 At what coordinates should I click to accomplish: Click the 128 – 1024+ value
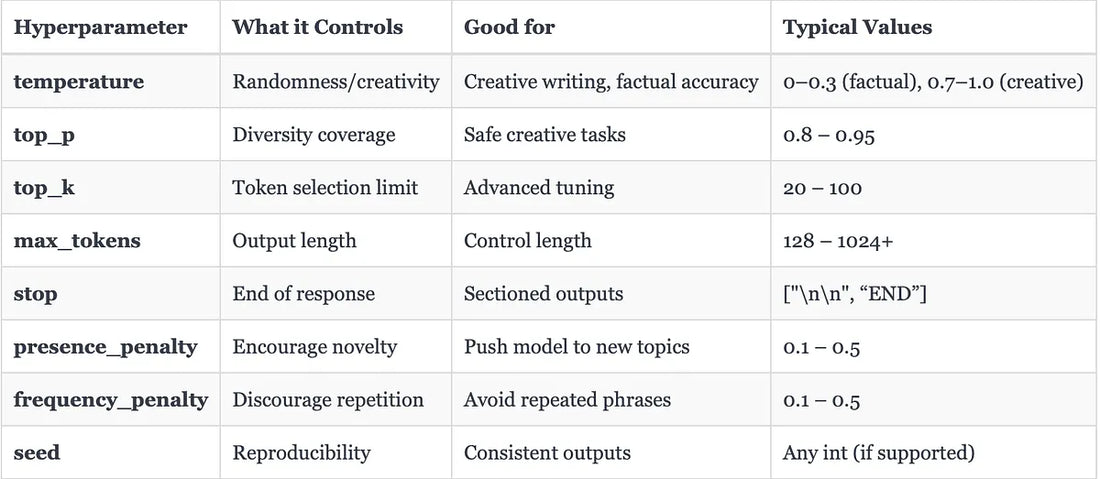(838, 241)
